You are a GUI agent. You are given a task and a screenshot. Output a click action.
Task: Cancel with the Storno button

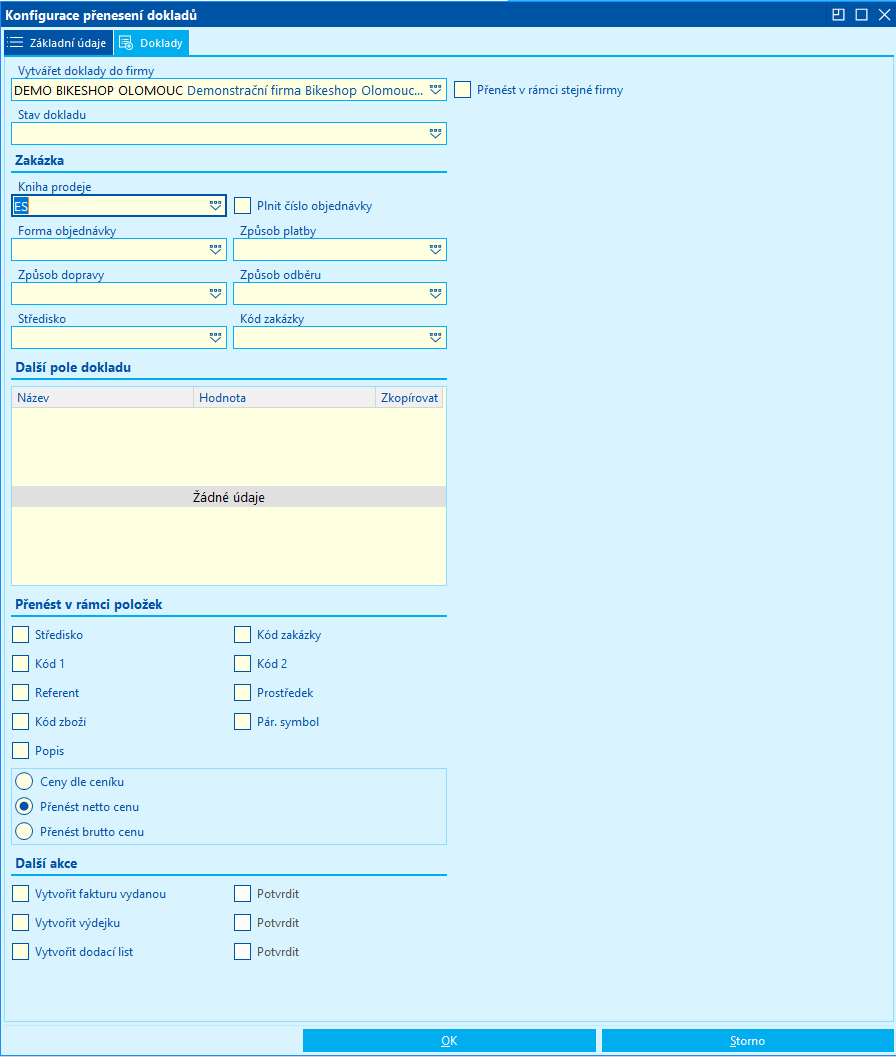point(747,1041)
